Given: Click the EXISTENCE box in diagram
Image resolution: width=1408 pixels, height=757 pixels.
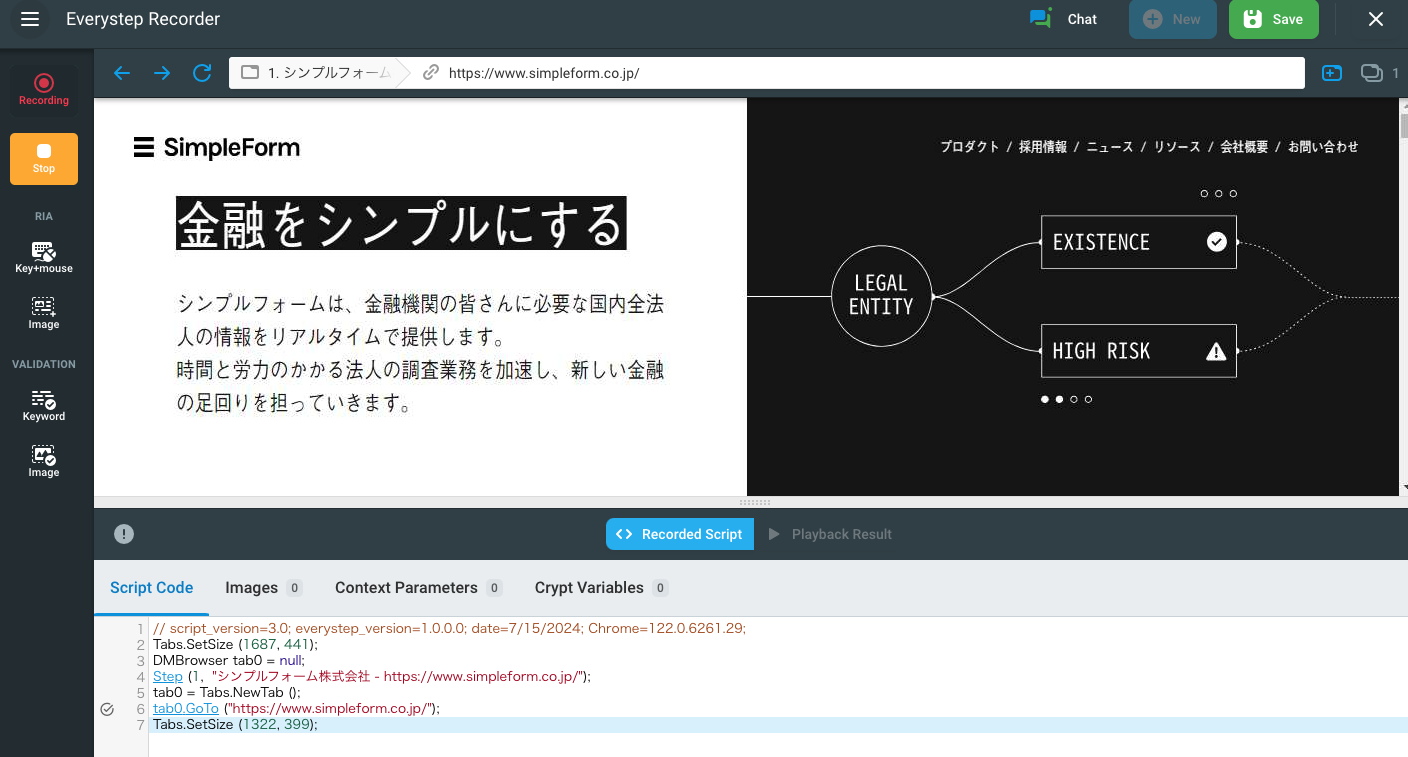Looking at the screenshot, I should [1139, 242].
